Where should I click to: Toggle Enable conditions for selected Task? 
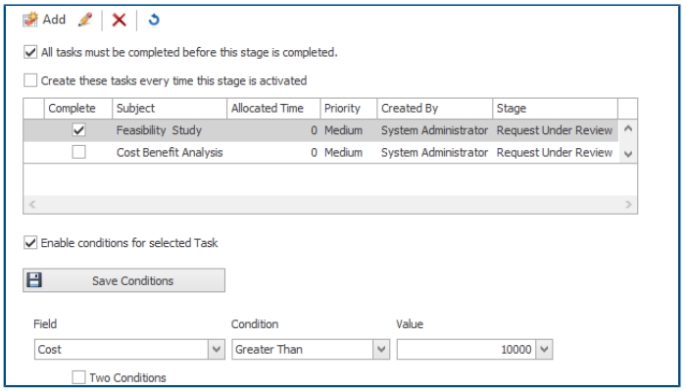click(30, 243)
